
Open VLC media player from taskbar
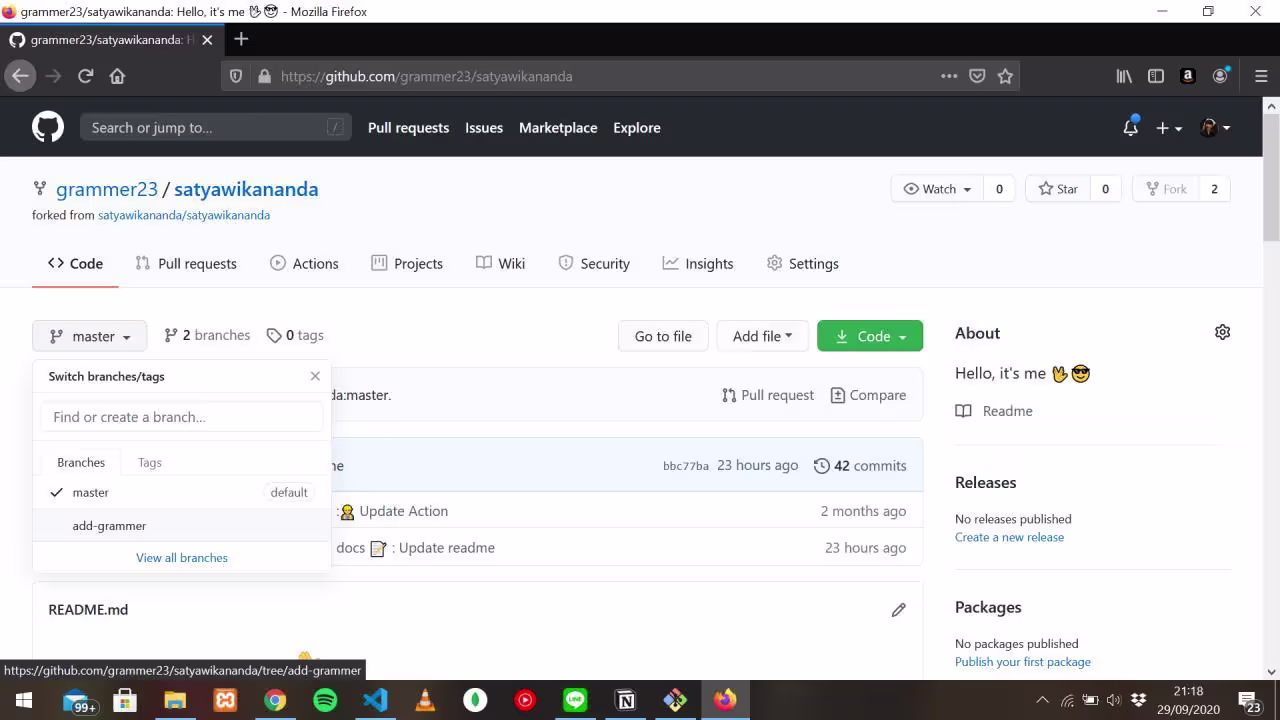(x=425, y=700)
